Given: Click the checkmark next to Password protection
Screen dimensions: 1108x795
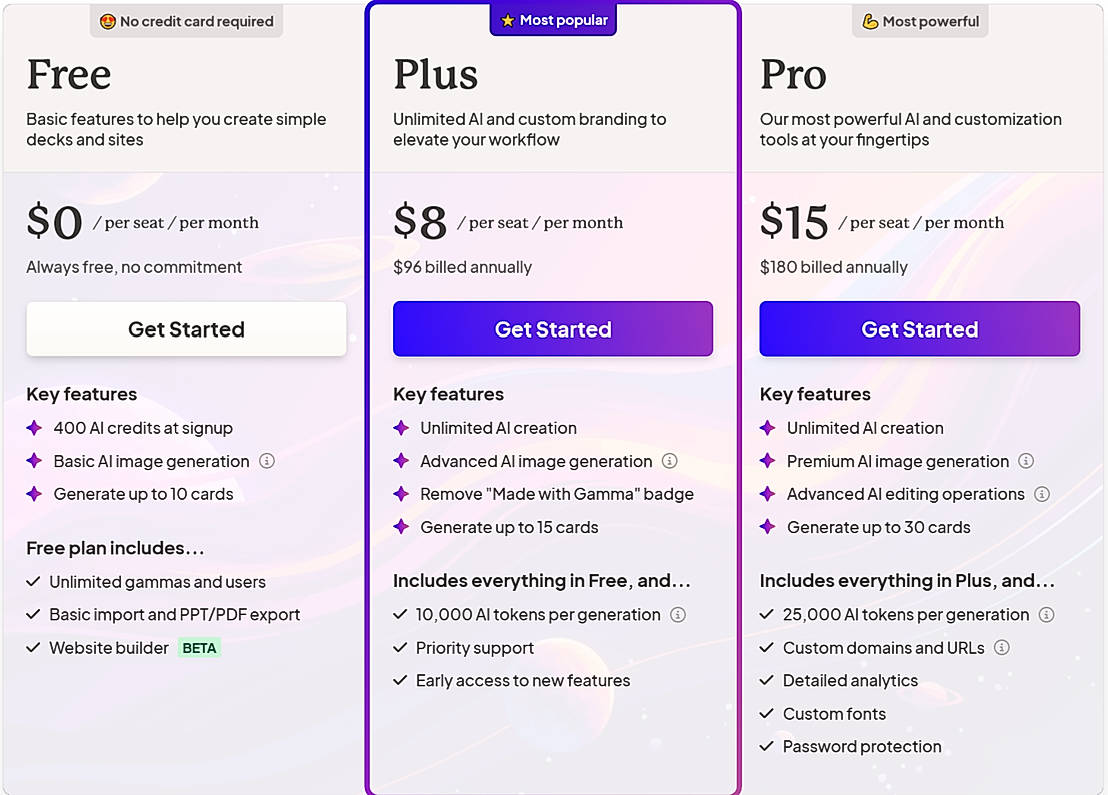Looking at the screenshot, I should tap(766, 746).
